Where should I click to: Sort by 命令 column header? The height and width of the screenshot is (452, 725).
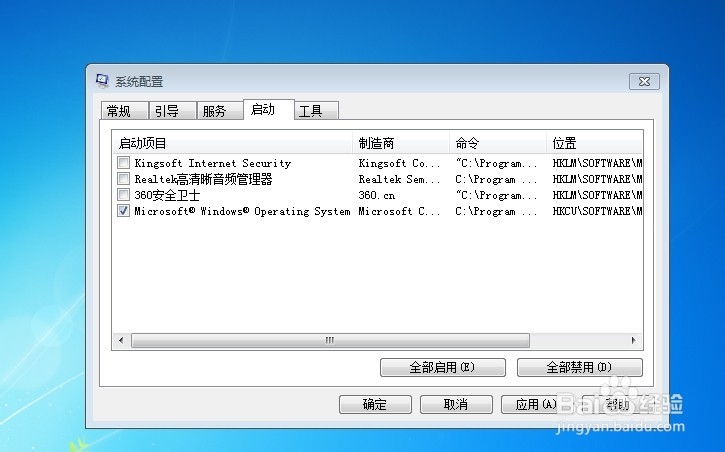pyautogui.click(x=498, y=143)
